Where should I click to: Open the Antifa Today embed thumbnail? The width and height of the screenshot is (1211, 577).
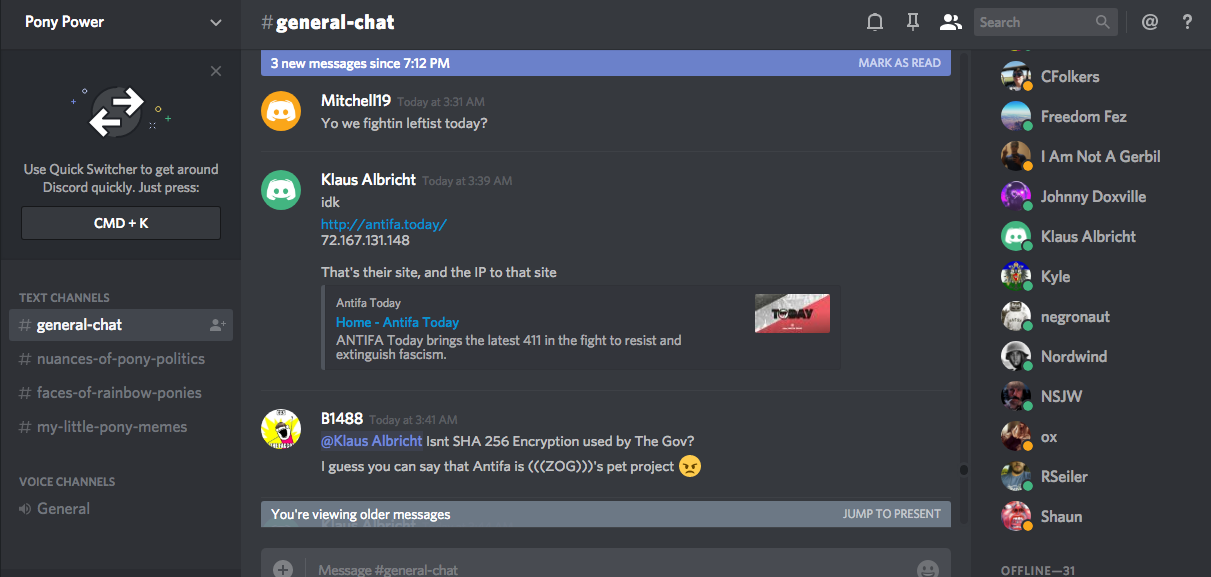point(792,313)
